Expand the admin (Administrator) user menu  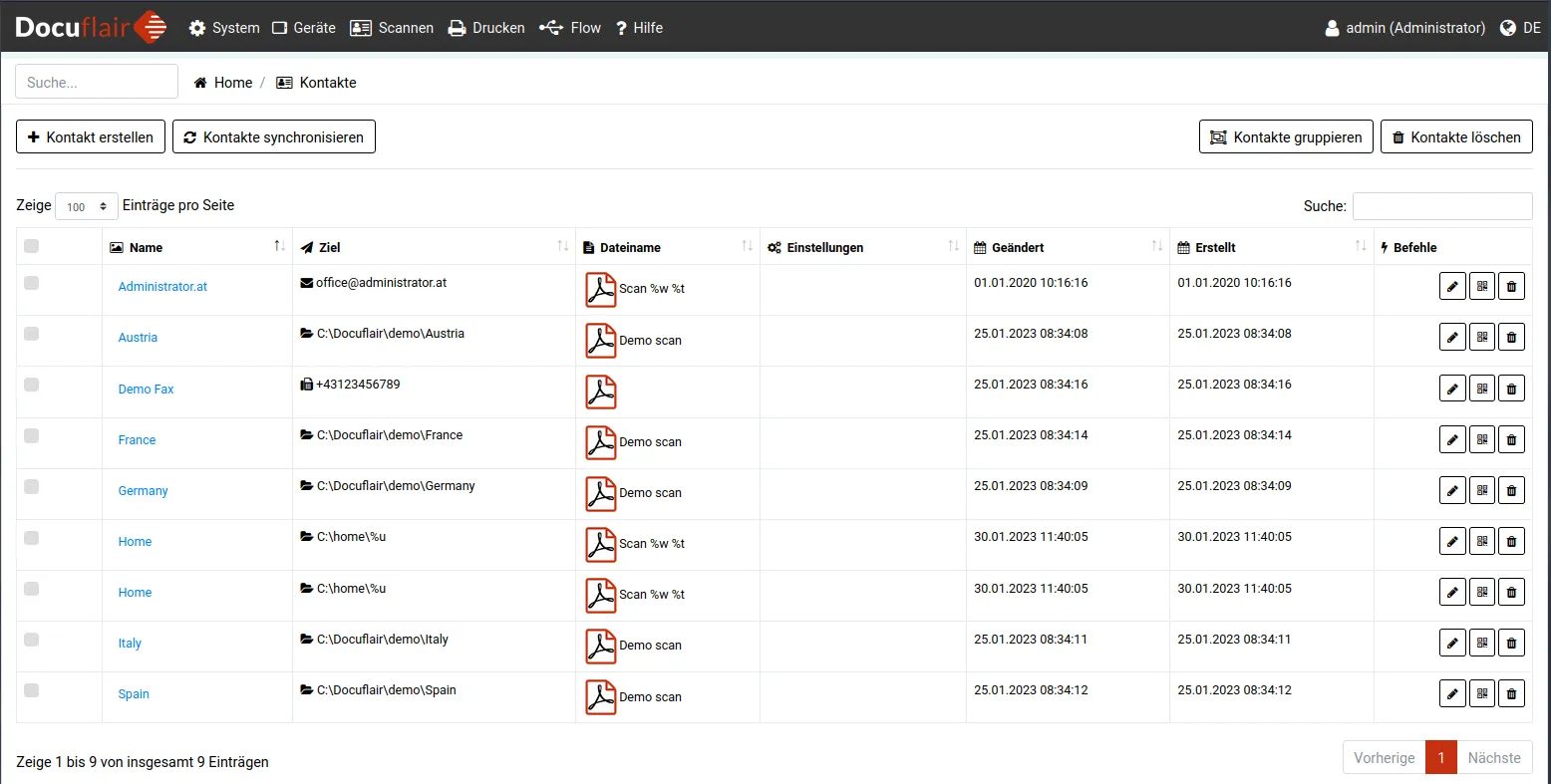pyautogui.click(x=1404, y=28)
